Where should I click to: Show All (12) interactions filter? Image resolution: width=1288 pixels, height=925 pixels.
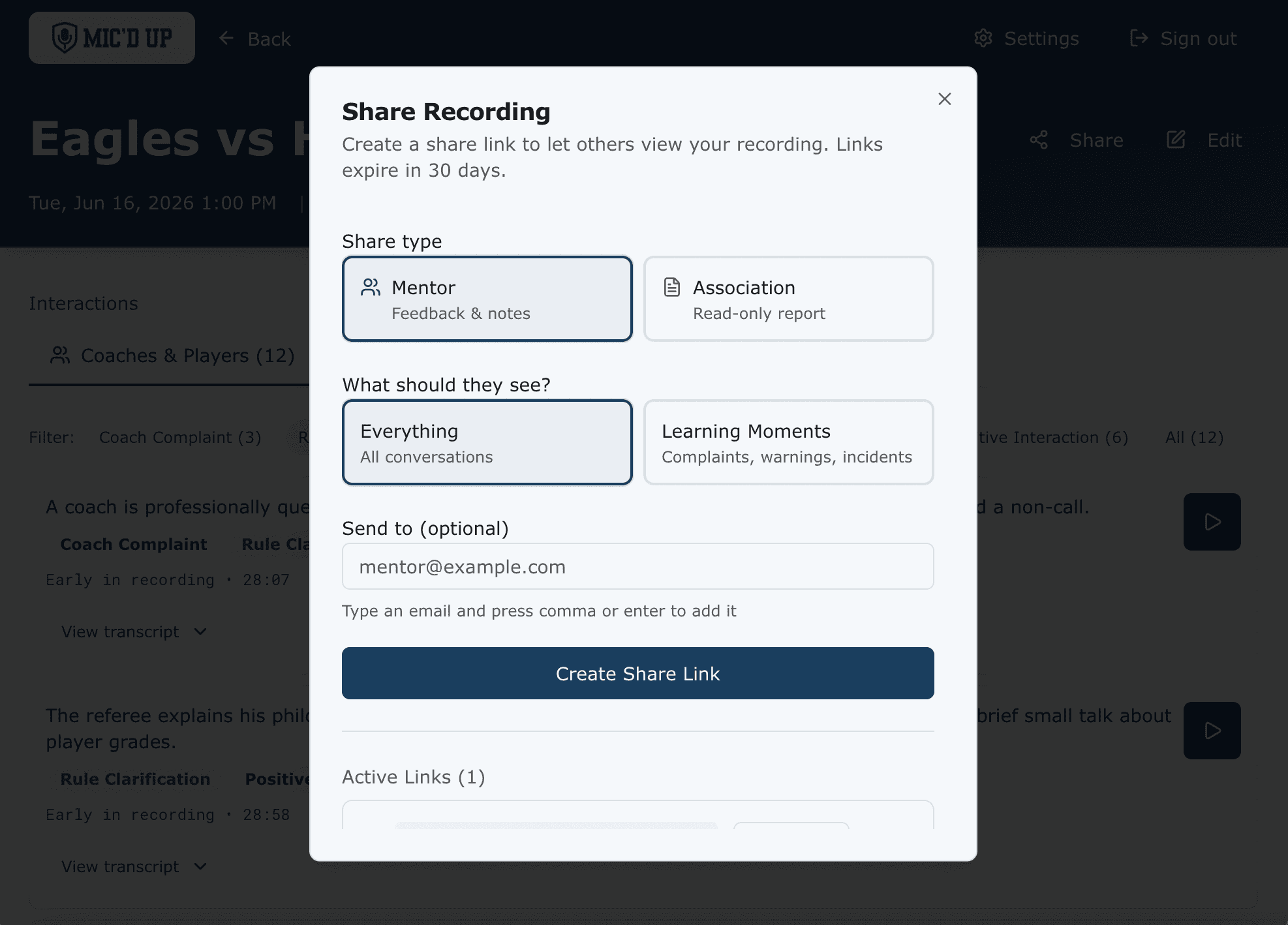pyautogui.click(x=1194, y=438)
